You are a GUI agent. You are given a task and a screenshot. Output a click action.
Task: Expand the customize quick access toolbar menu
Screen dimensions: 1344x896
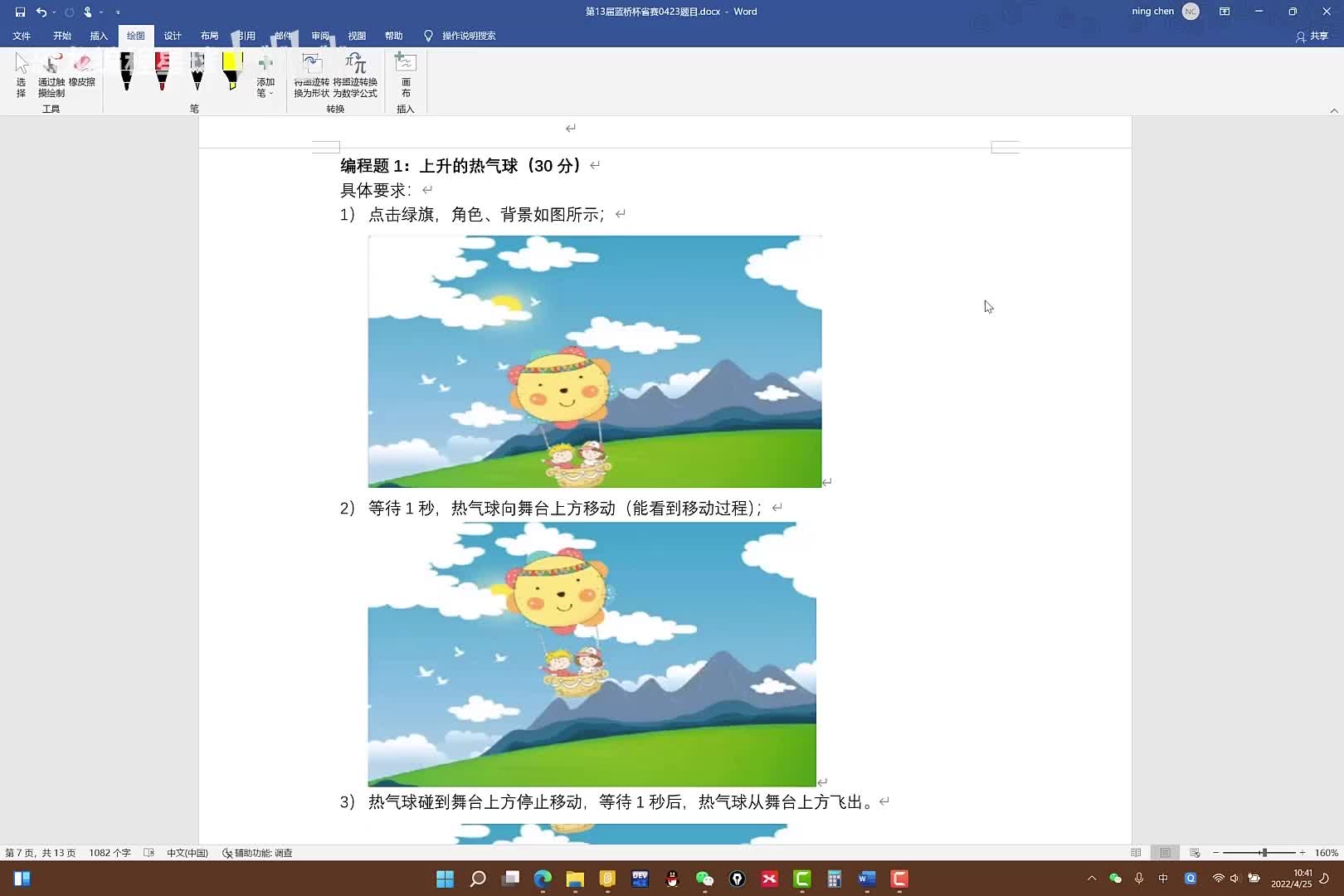(118, 12)
